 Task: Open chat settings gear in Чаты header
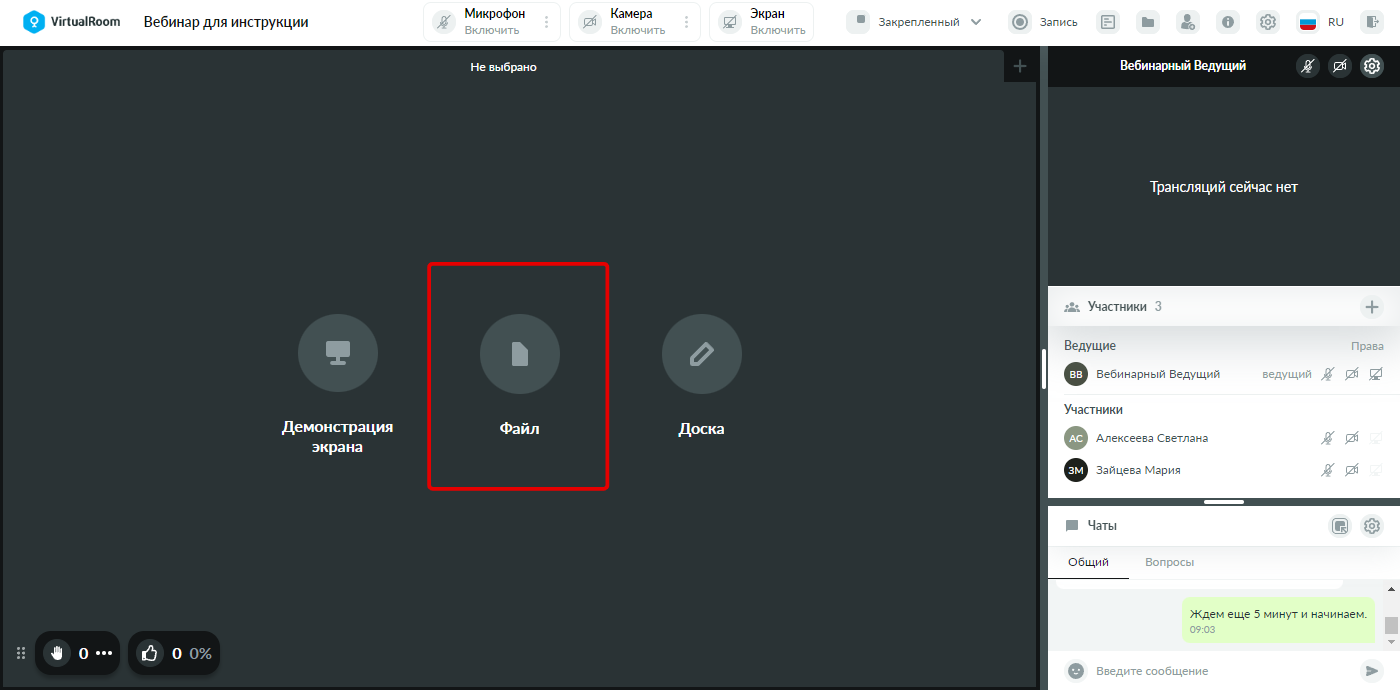click(1372, 526)
